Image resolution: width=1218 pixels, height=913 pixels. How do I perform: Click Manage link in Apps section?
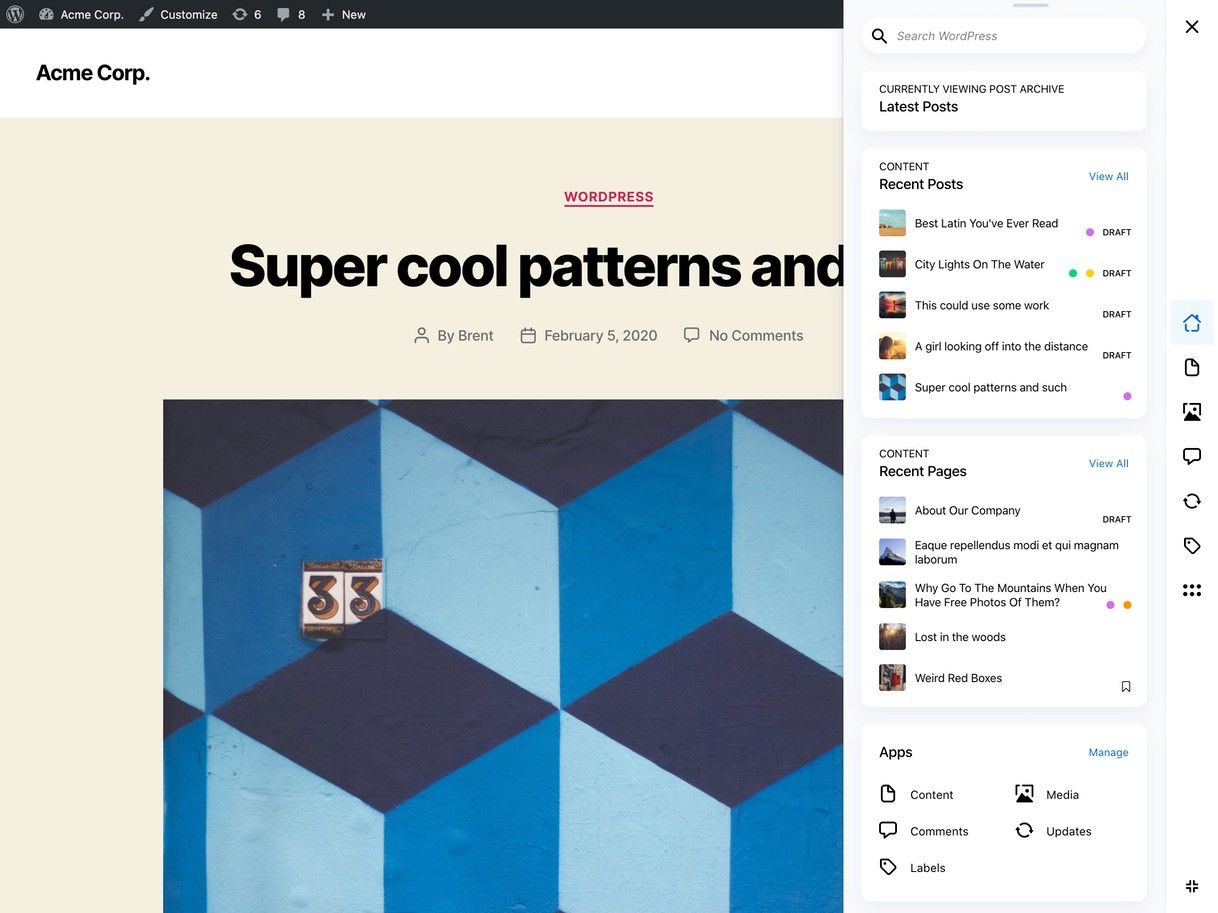pyautogui.click(x=1108, y=753)
